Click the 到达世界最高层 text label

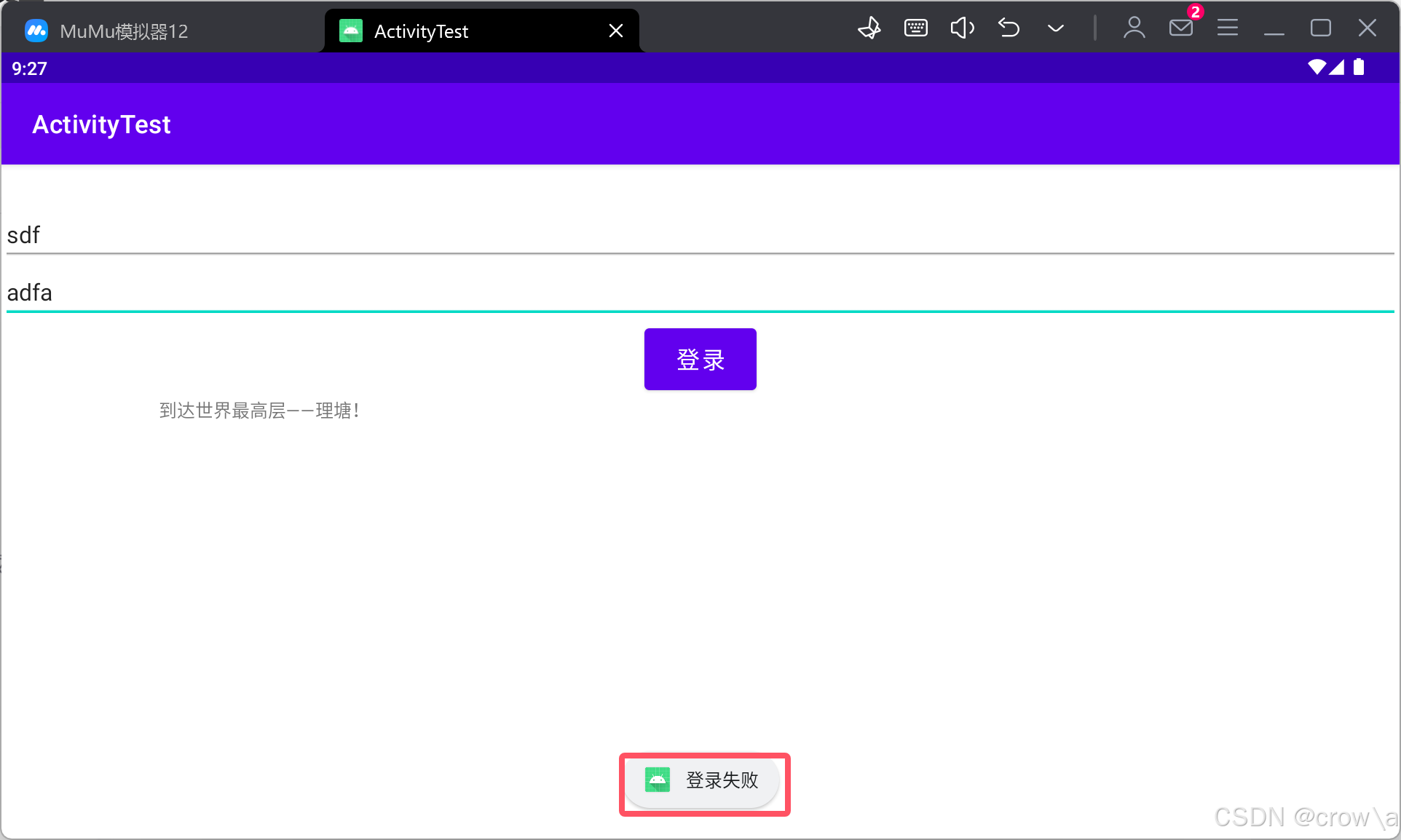[259, 411]
